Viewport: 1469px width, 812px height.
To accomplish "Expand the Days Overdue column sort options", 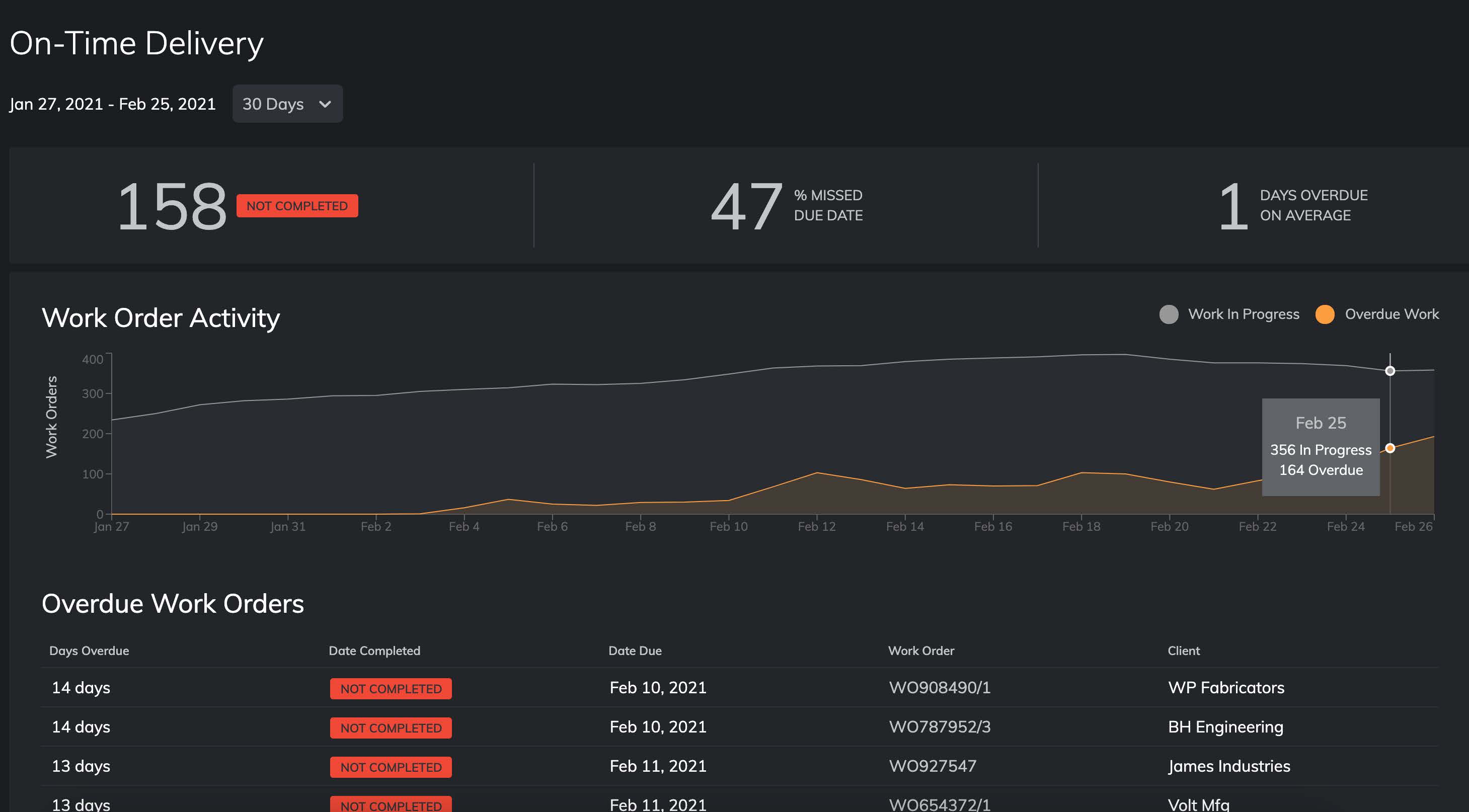I will tap(89, 651).
